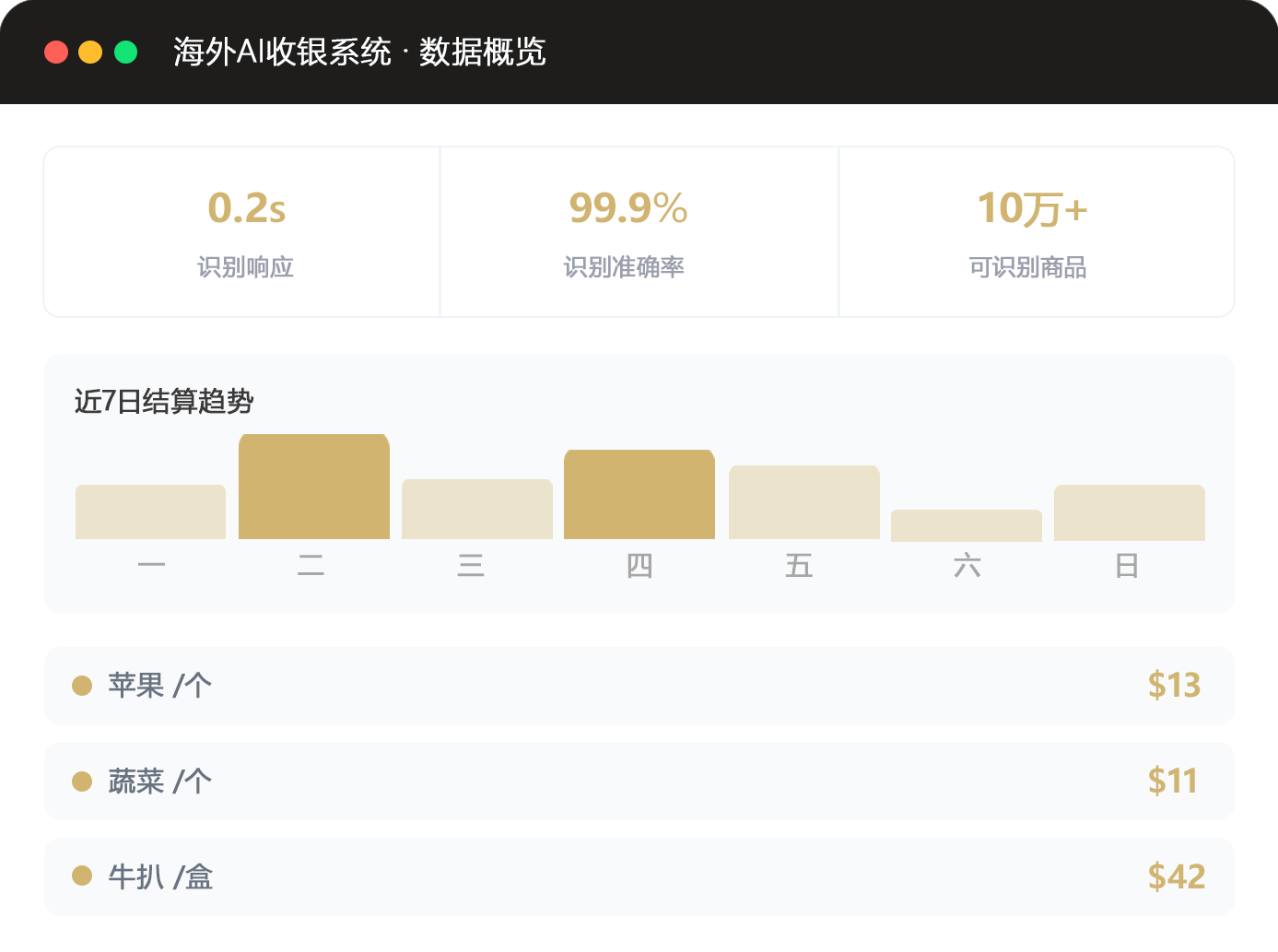
Task: Select the 0.2s 识别响应 stat card
Action: coord(242,231)
